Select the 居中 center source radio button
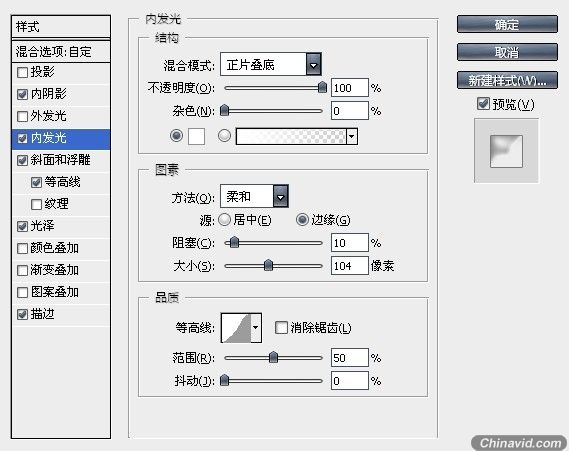Viewport: 569px width, 451px height. coord(224,220)
